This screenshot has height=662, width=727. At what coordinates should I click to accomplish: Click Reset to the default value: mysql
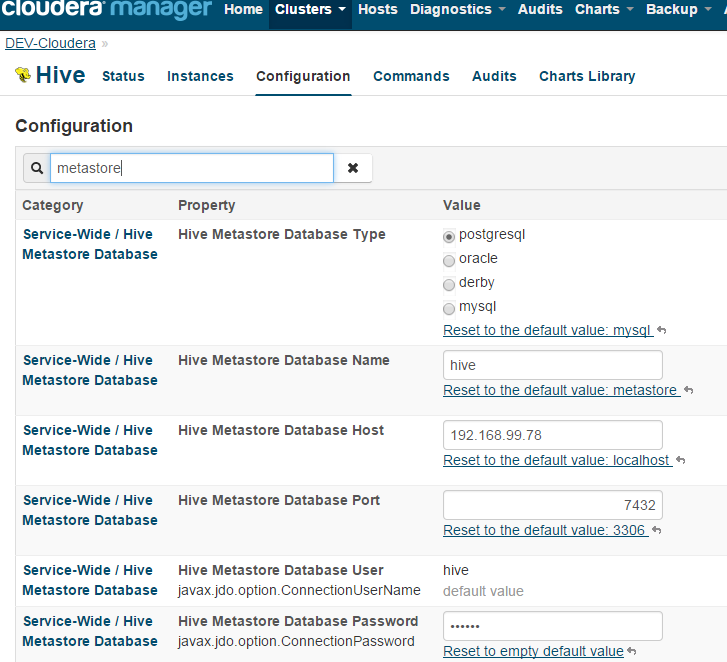click(x=548, y=330)
